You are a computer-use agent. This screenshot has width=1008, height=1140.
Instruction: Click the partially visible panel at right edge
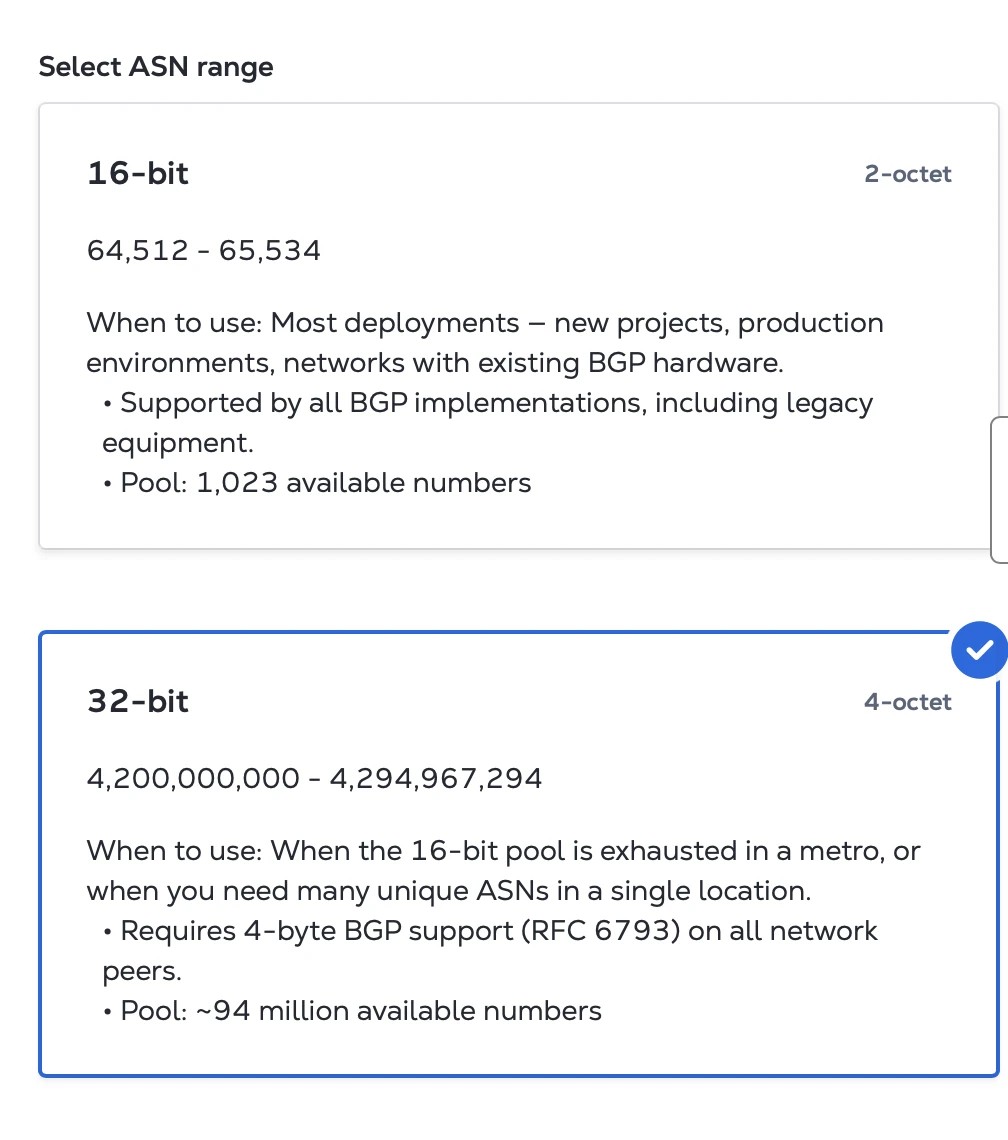1000,490
